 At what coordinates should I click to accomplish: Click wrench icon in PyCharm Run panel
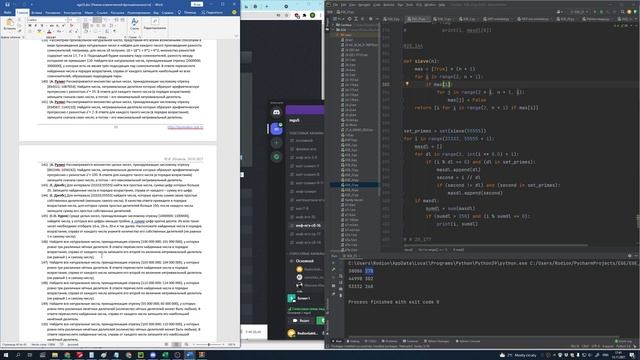tap(334, 270)
